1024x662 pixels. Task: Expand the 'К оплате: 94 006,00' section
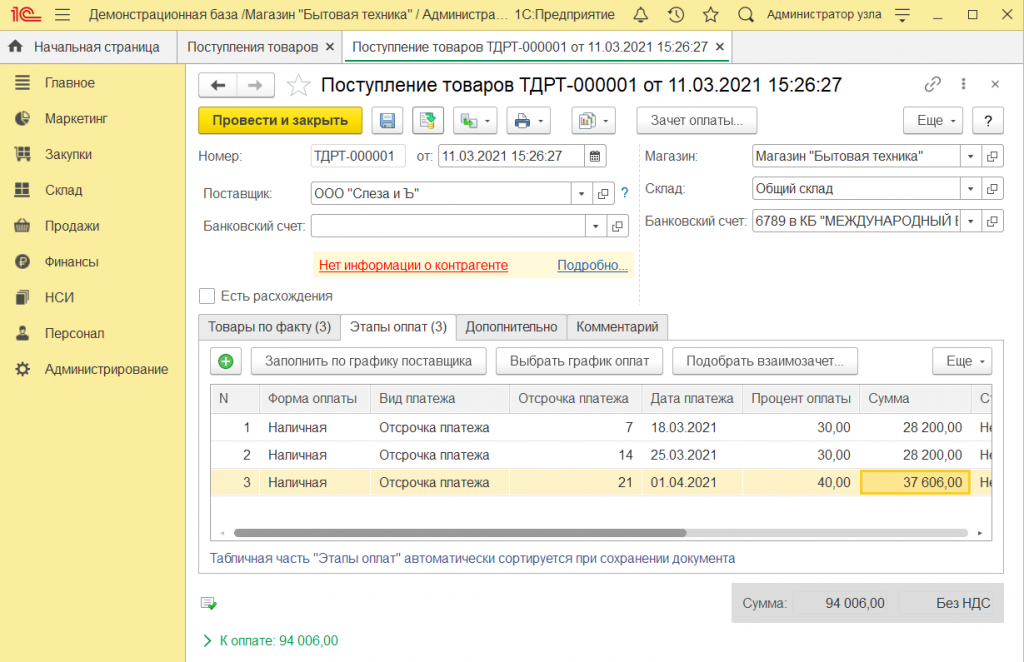tap(208, 640)
